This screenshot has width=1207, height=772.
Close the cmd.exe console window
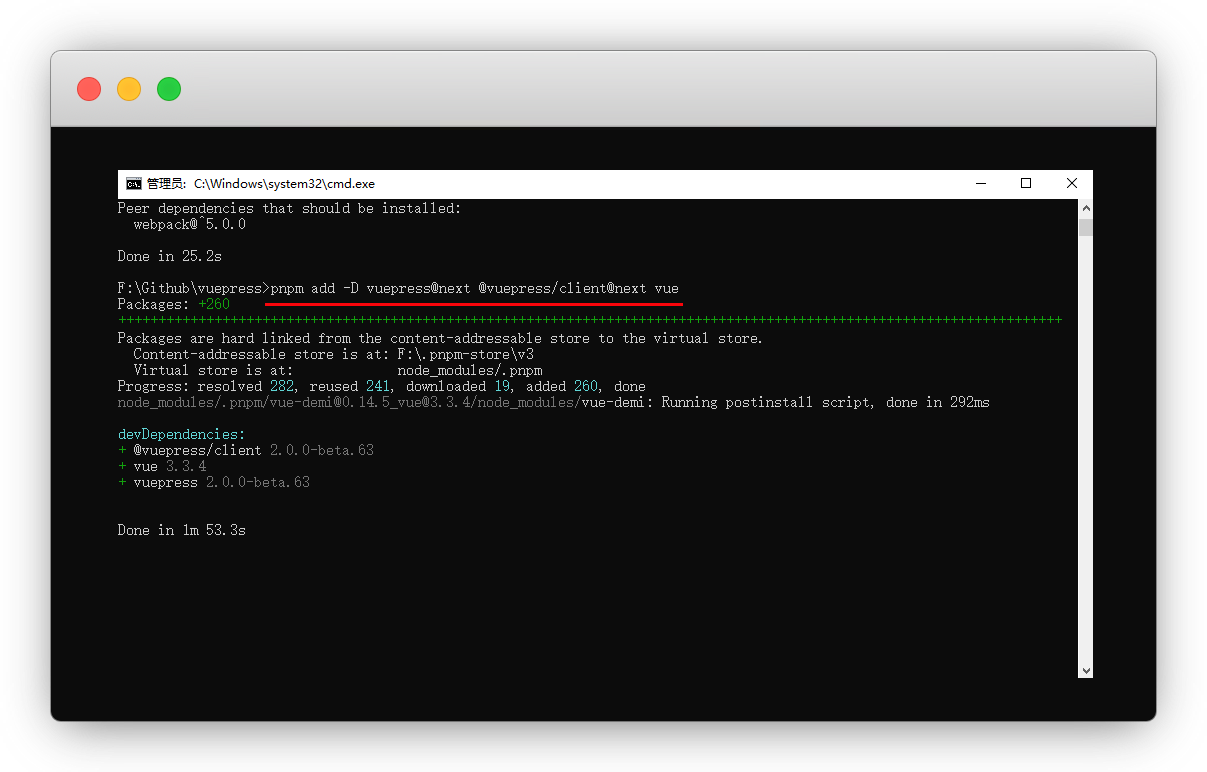click(x=1072, y=184)
